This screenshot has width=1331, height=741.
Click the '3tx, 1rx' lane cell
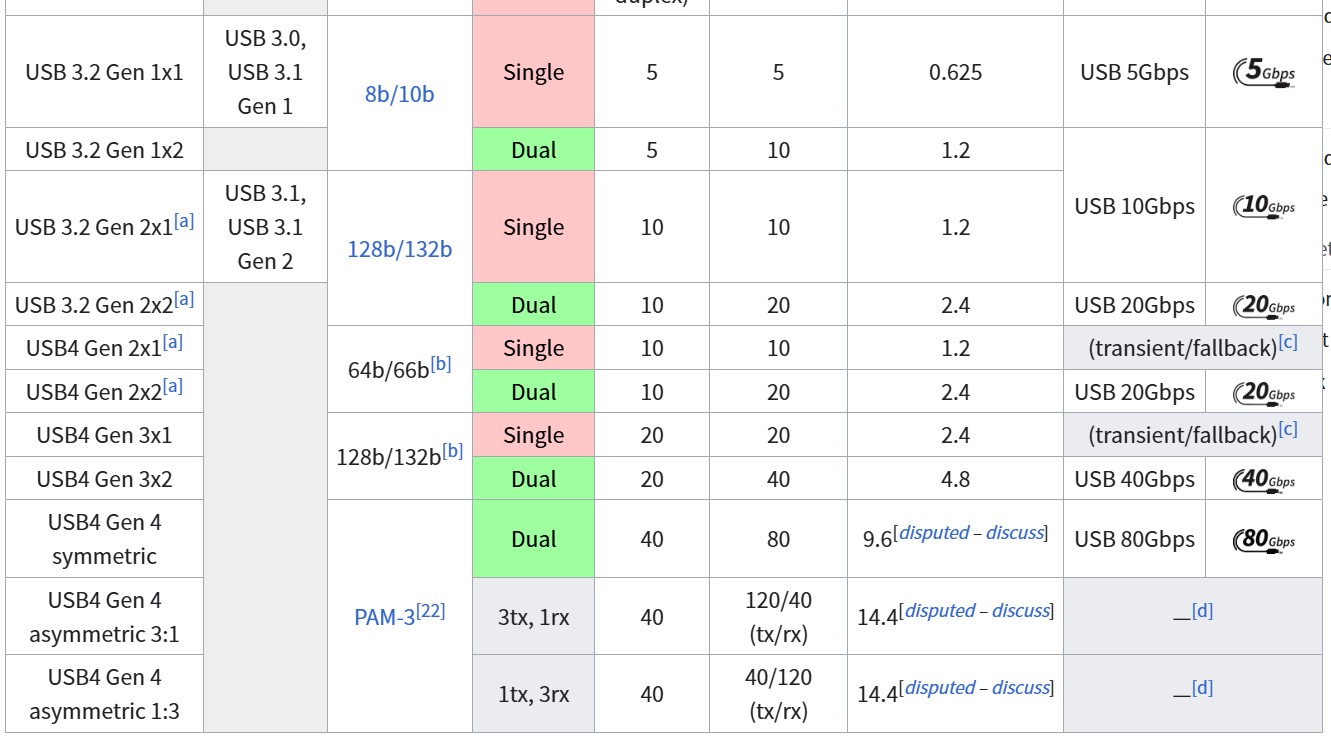(x=533, y=617)
